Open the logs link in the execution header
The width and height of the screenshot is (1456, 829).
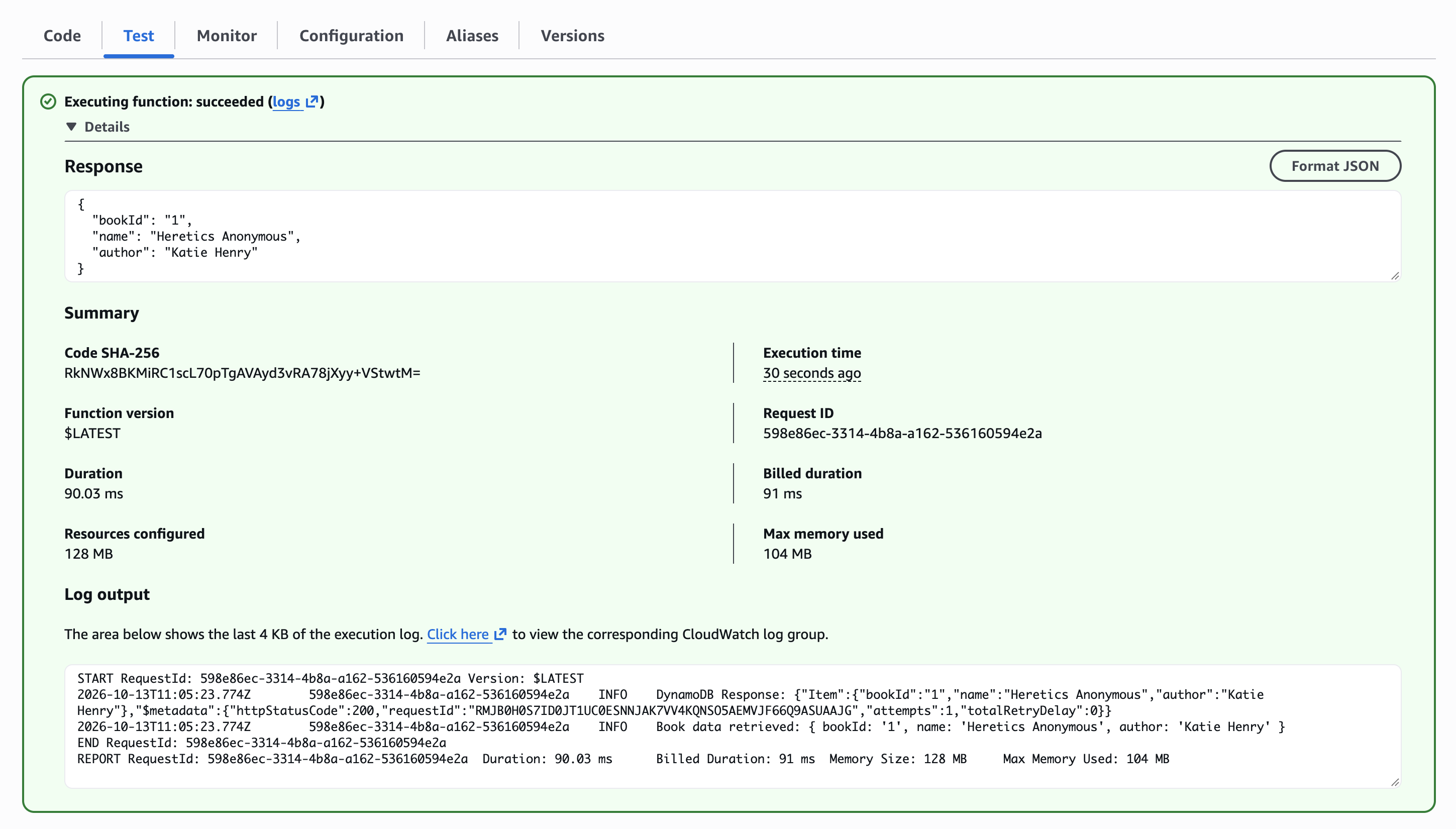[x=286, y=101]
